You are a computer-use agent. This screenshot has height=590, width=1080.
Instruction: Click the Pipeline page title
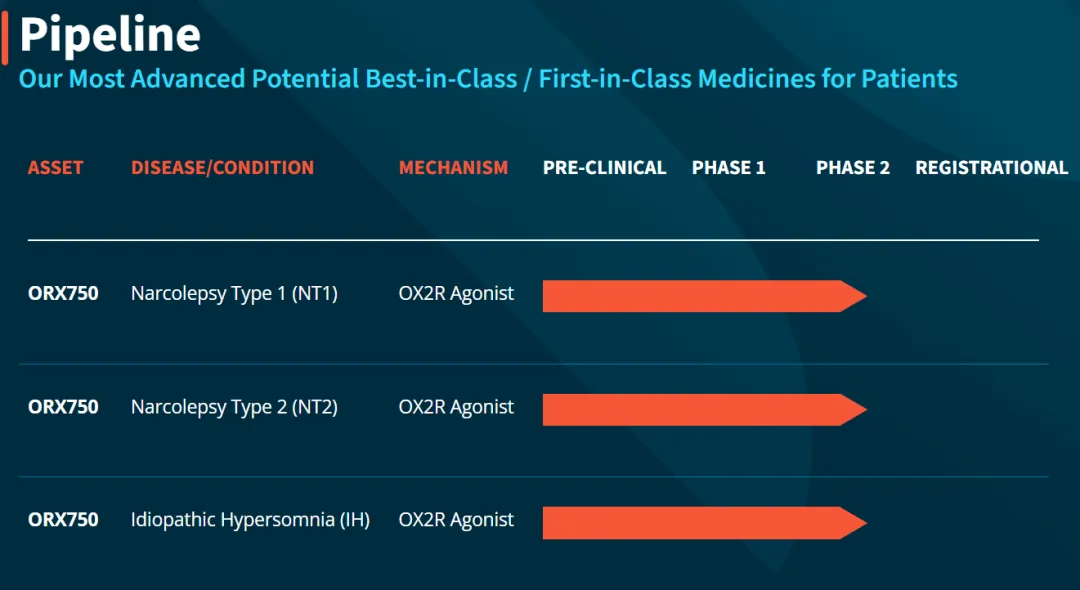point(110,35)
